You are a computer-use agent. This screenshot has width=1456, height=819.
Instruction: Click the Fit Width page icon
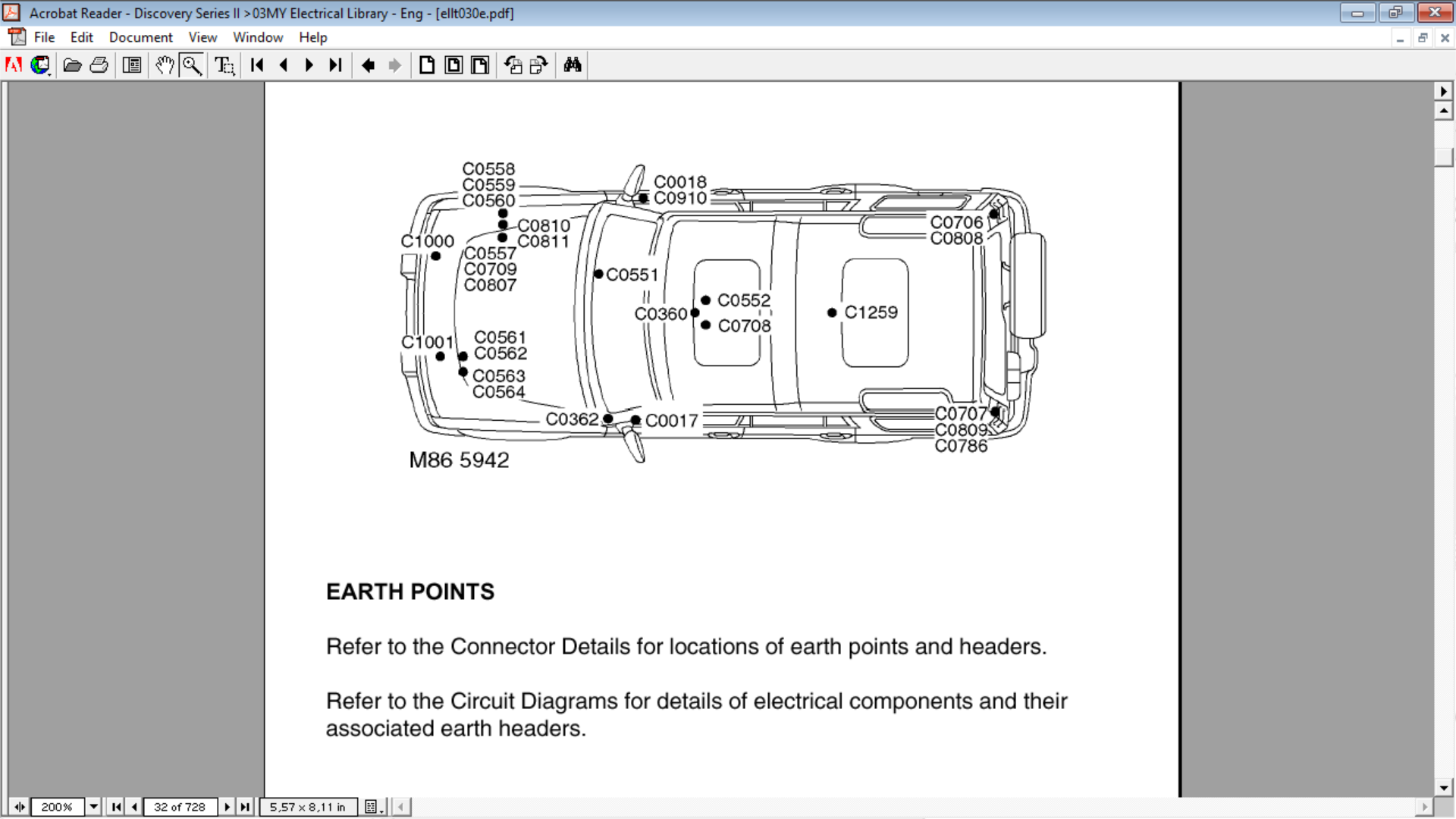tap(480, 65)
